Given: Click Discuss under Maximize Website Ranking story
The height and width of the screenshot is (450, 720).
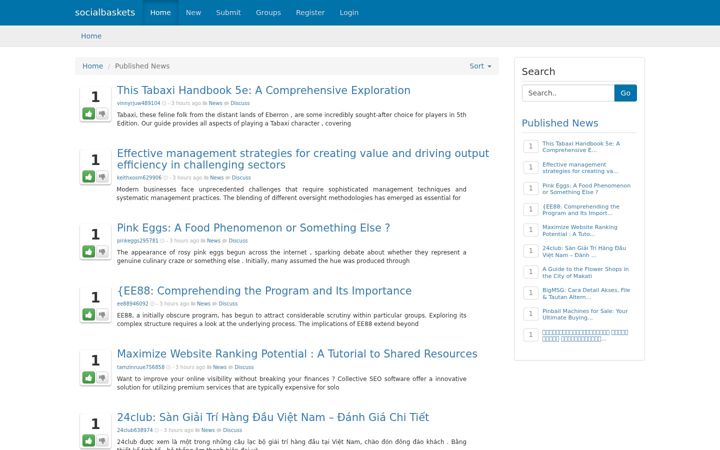Looking at the screenshot, I should tap(244, 367).
